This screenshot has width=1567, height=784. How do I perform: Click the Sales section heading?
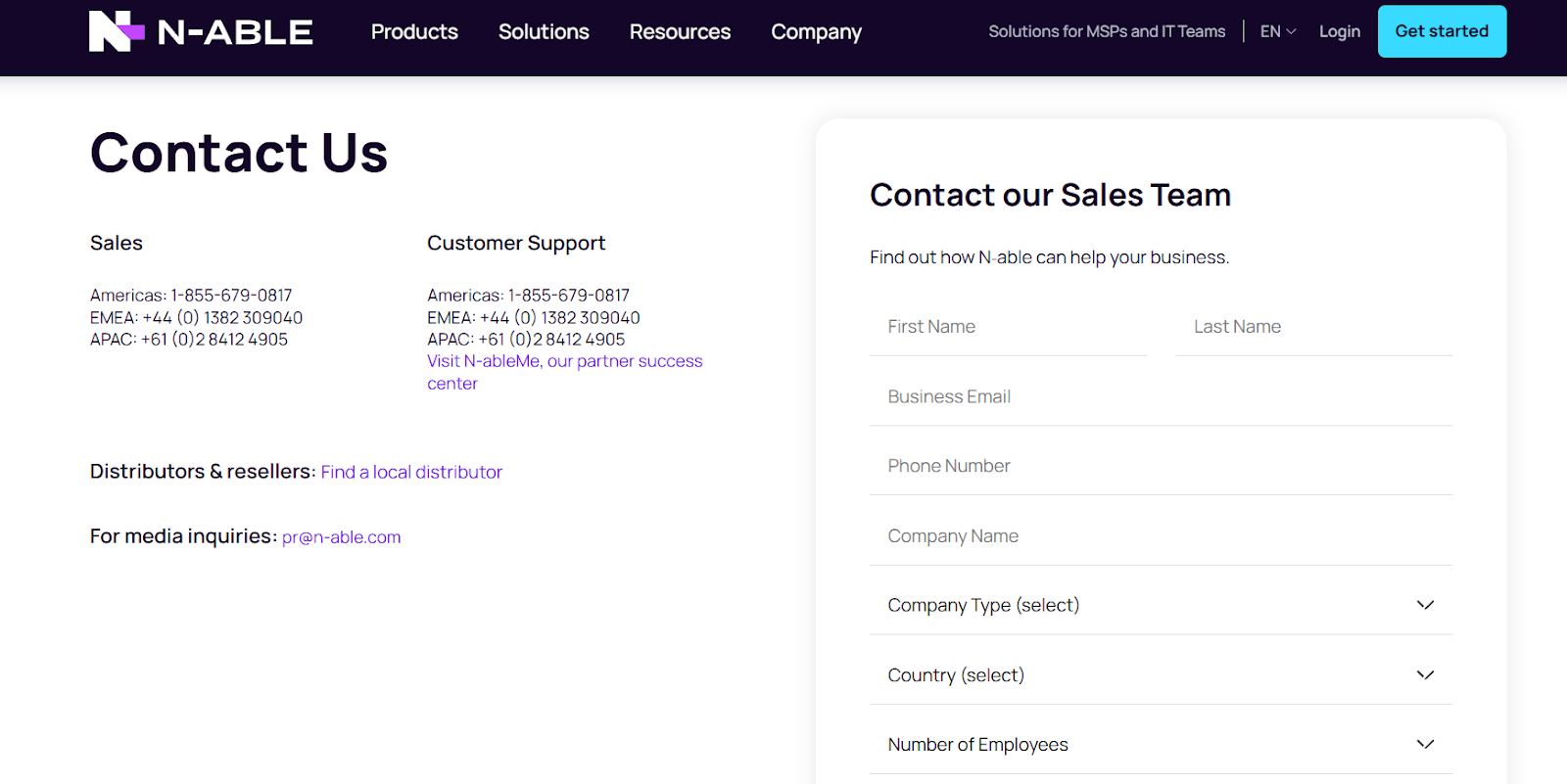pos(117,243)
